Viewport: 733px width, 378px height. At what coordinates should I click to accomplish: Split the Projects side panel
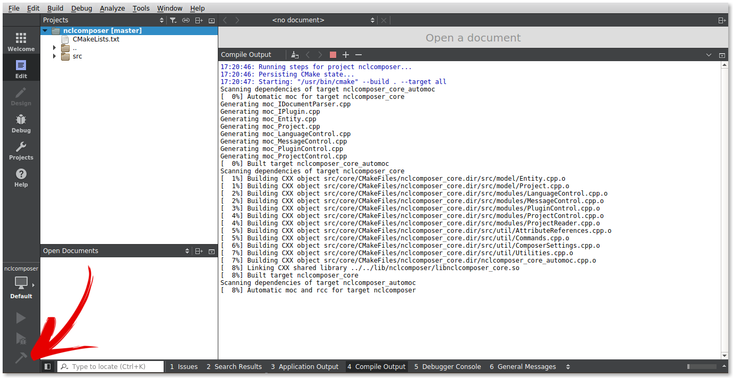point(199,20)
